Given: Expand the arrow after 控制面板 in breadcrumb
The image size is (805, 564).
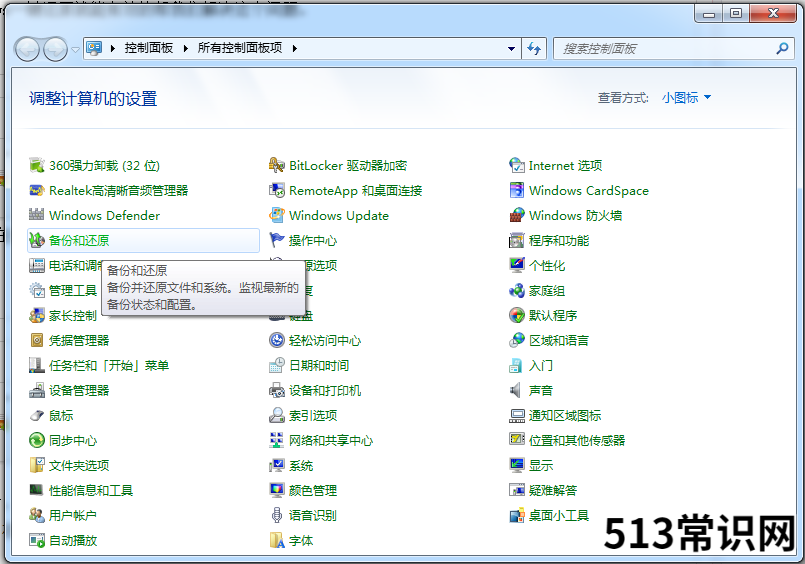Looking at the screenshot, I should click(185, 48).
